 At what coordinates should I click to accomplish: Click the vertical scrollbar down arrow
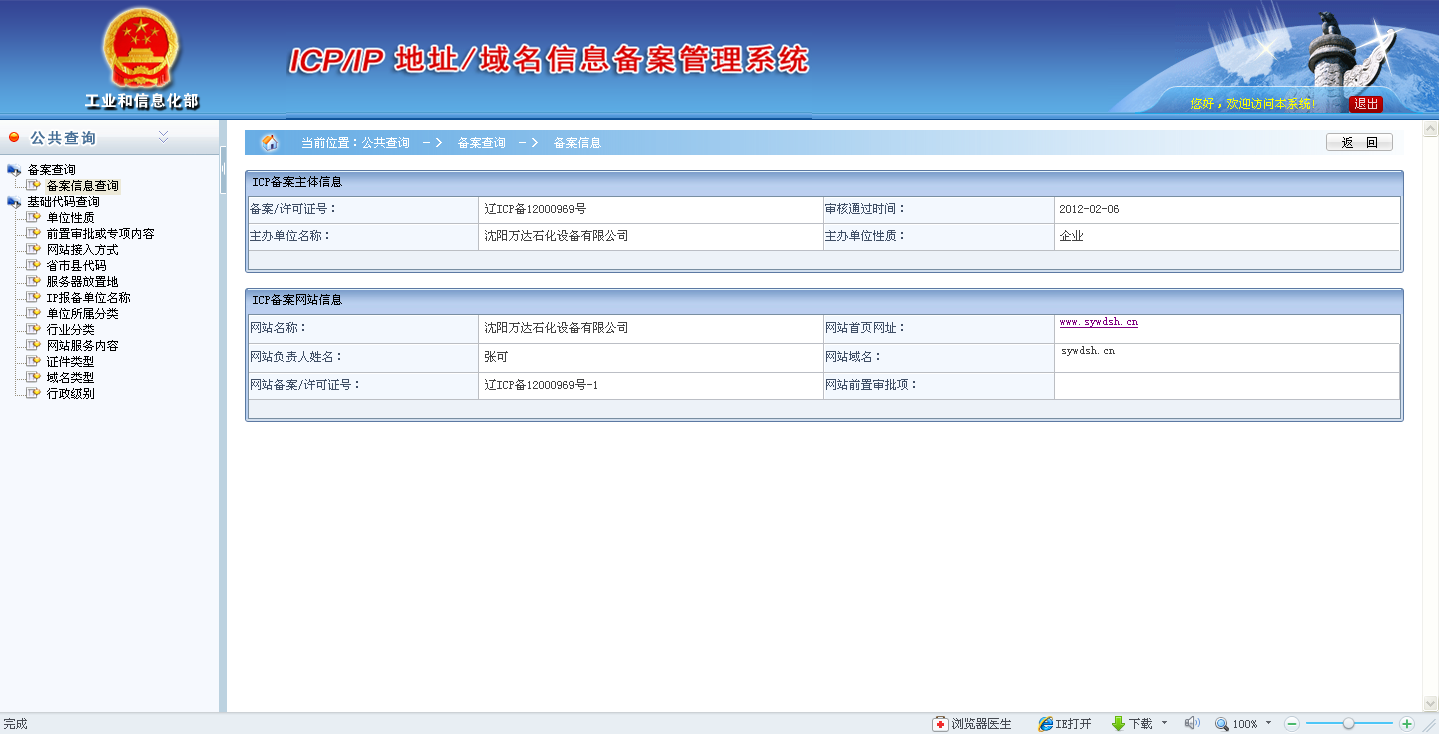(x=1430, y=704)
